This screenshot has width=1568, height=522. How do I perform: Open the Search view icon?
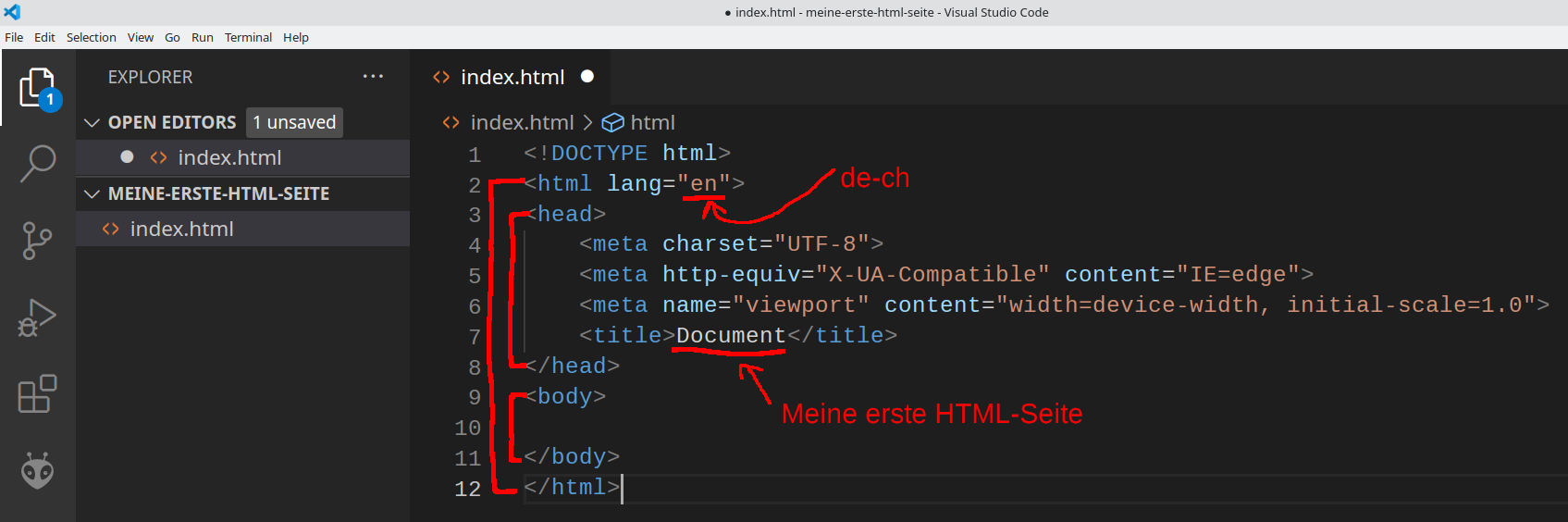(37, 164)
